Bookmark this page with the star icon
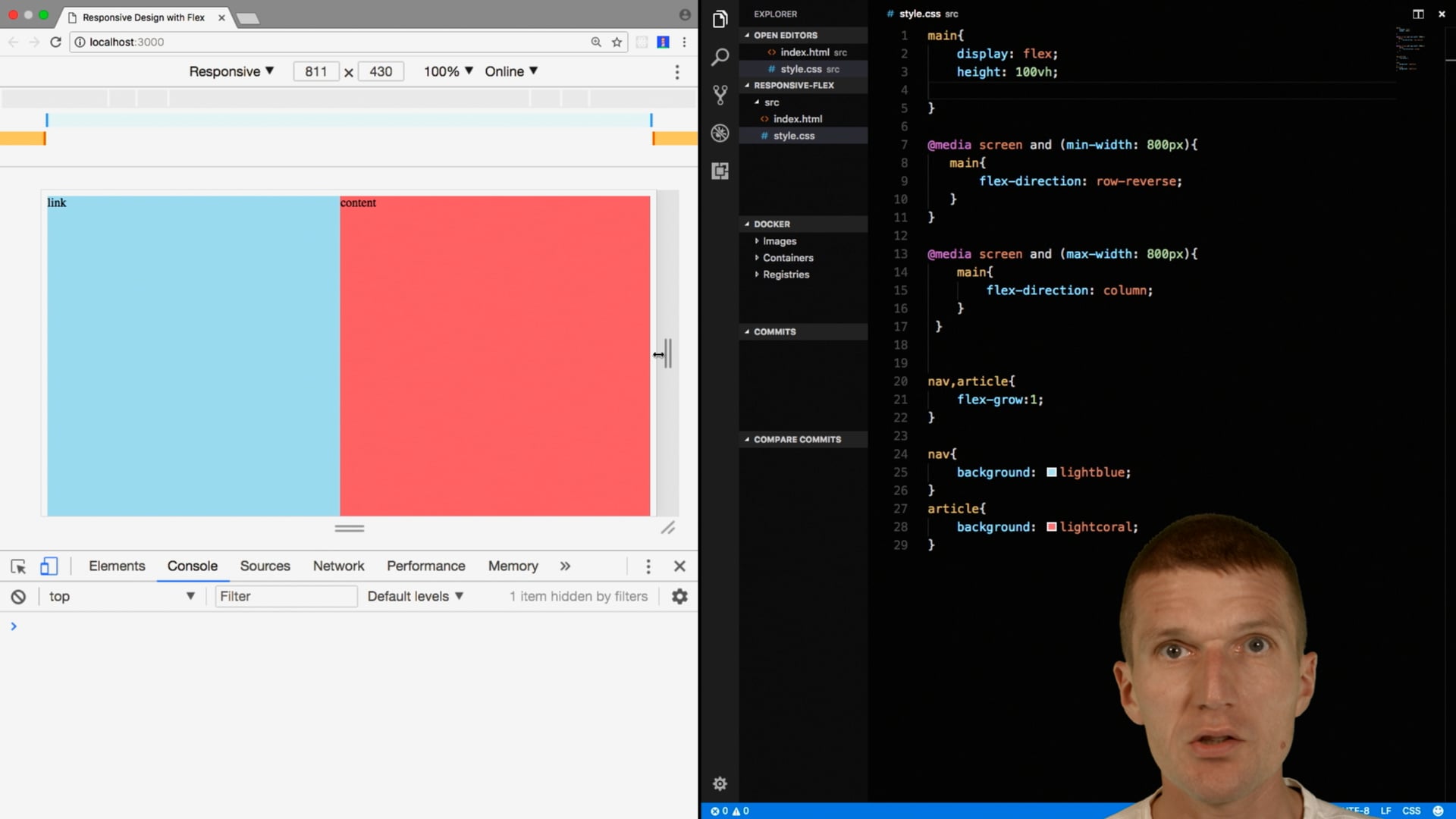The width and height of the screenshot is (1456, 819). point(617,42)
